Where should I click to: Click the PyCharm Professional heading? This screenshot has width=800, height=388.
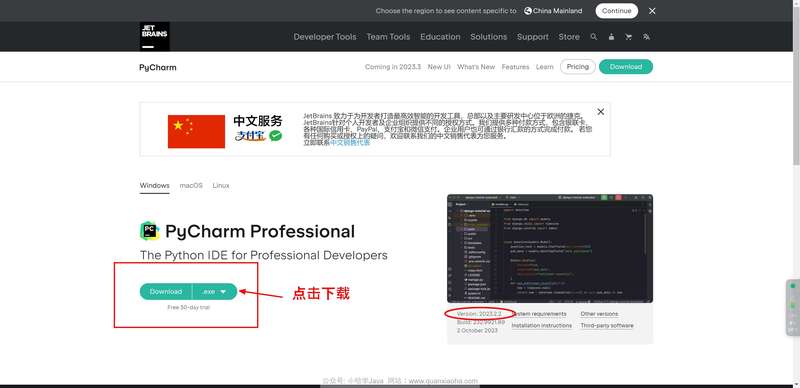[x=260, y=231]
